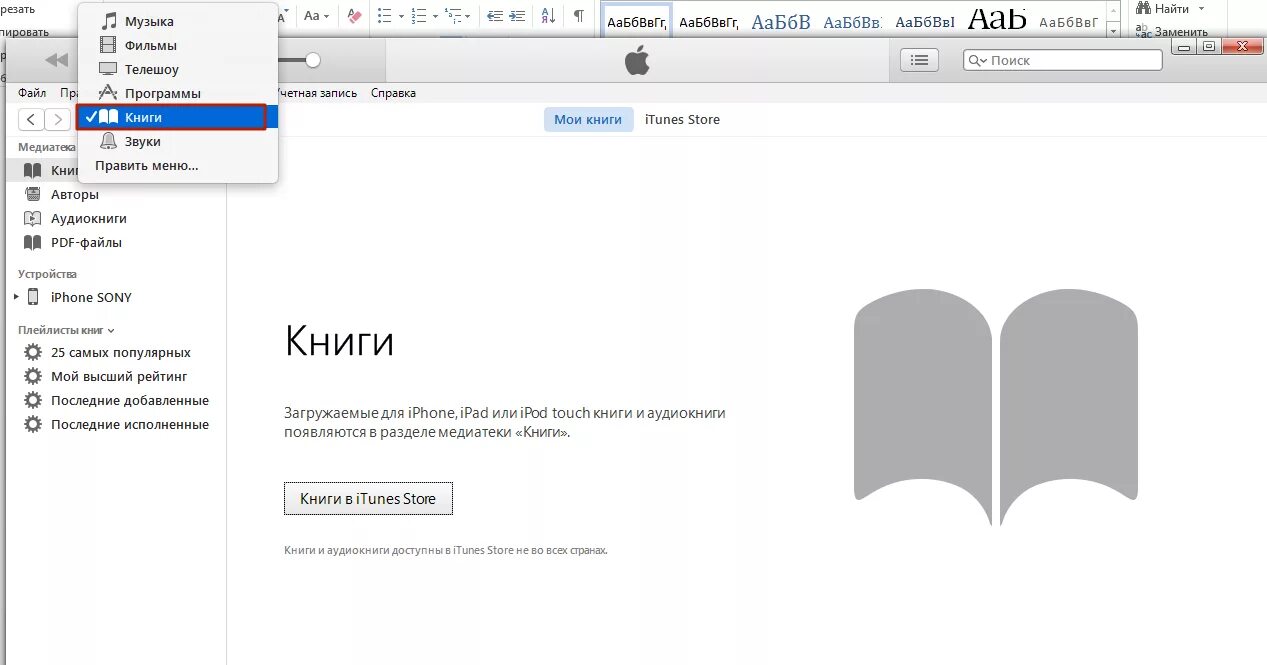Open the Справка menu in iTunes
The height and width of the screenshot is (665, 1267).
tap(393, 93)
